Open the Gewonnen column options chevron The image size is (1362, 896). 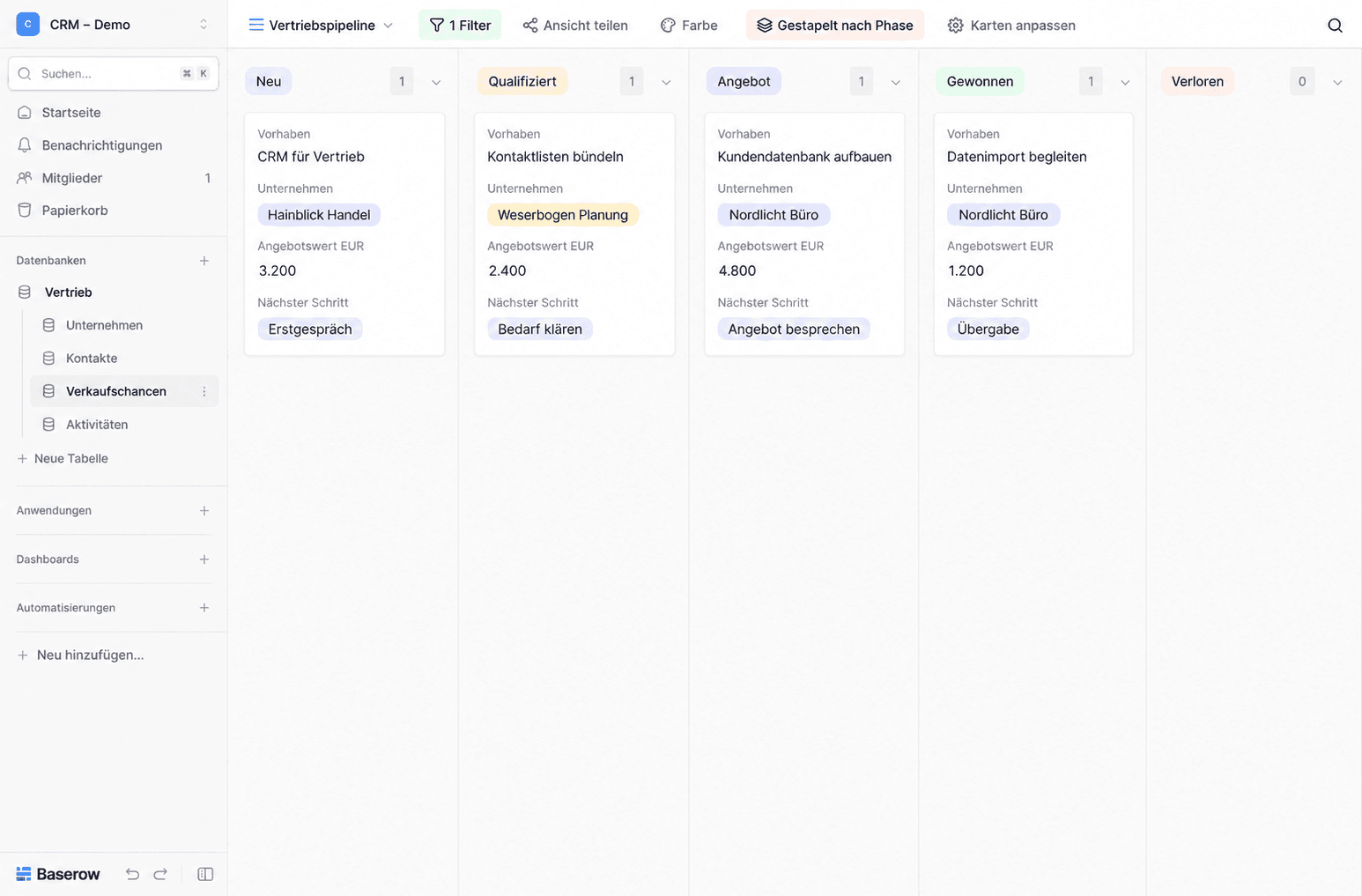(1125, 82)
